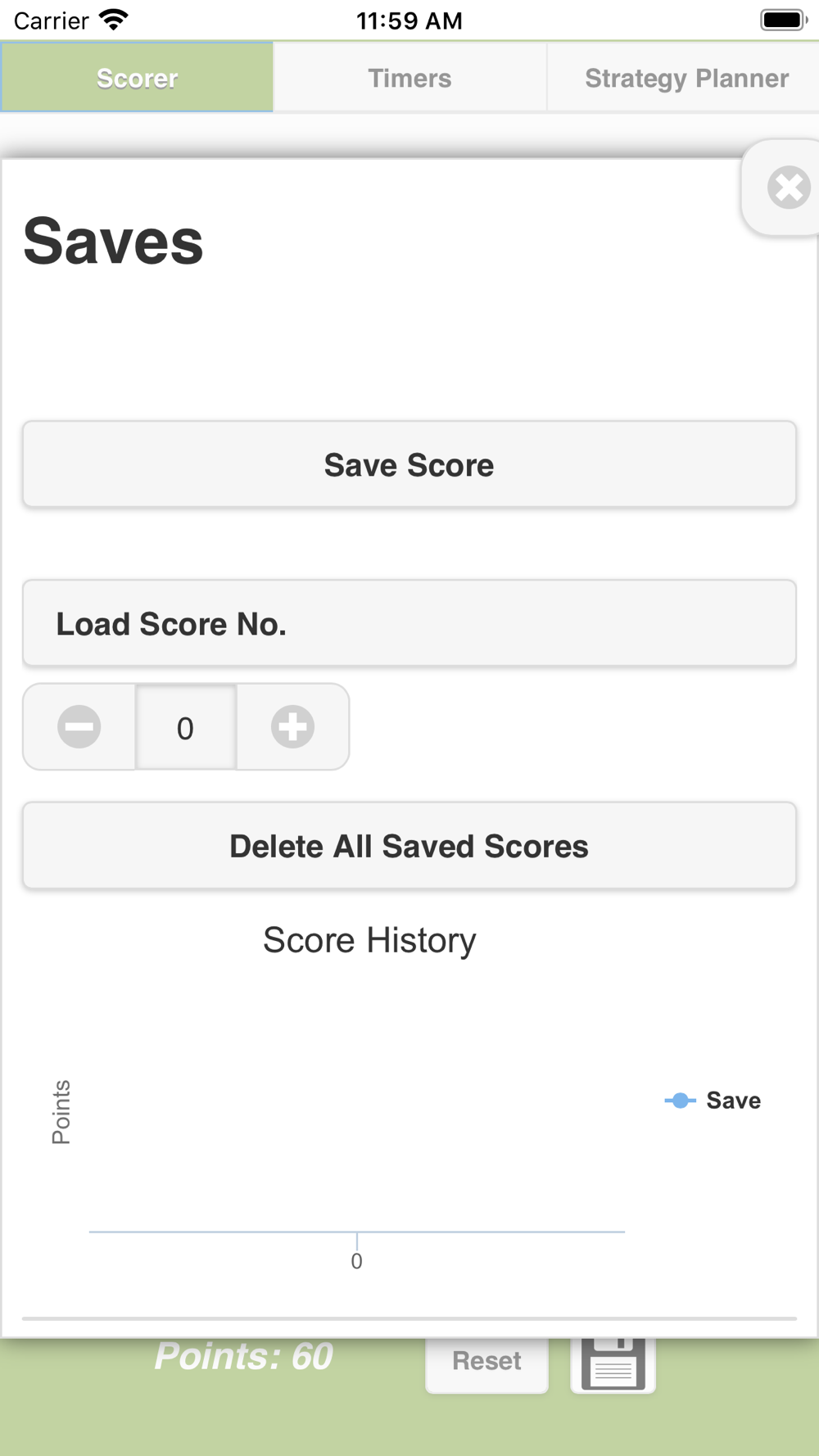The width and height of the screenshot is (819, 1456).
Task: Select the Scorer tab
Action: tap(137, 78)
